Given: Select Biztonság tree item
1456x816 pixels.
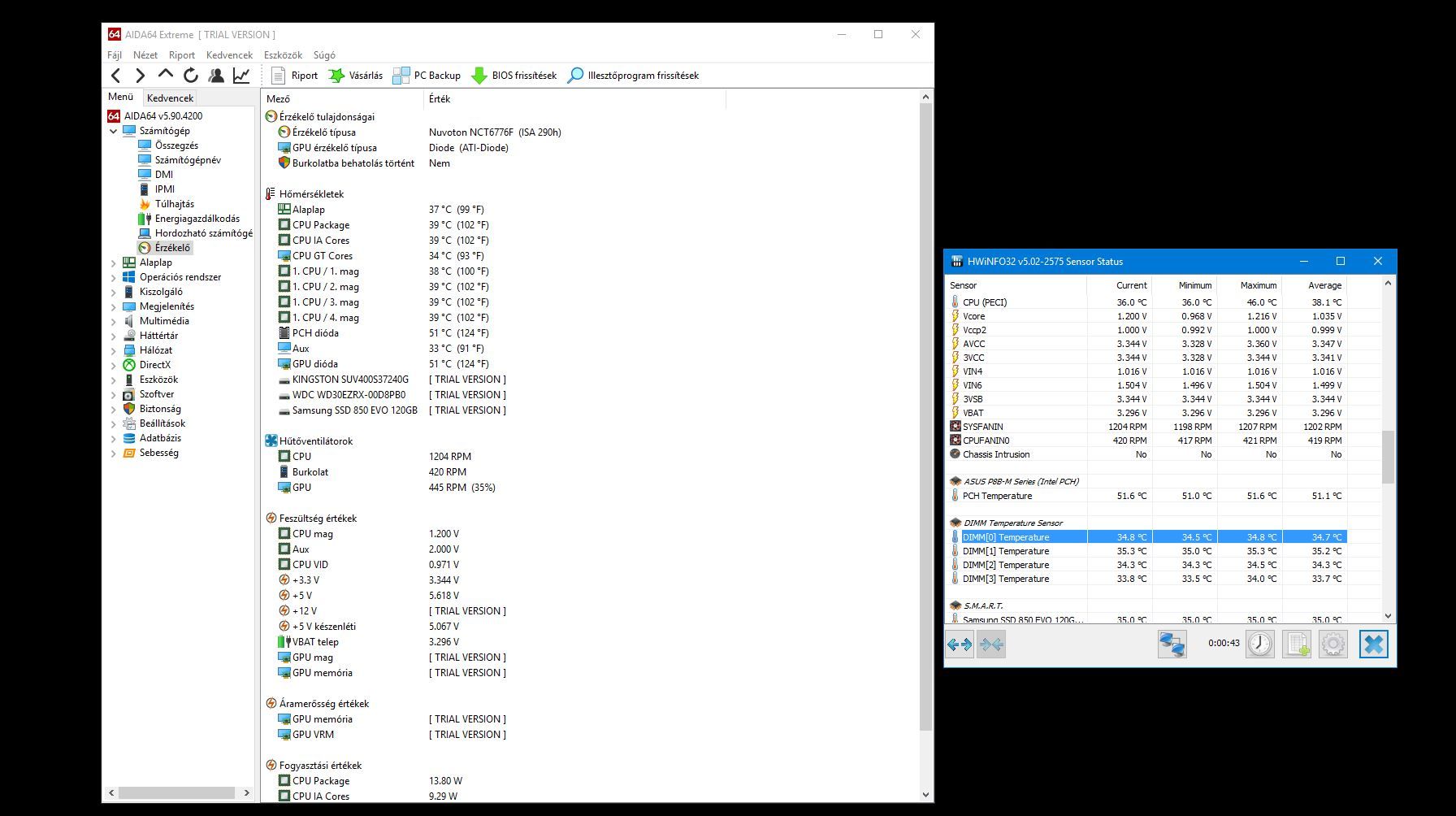Looking at the screenshot, I should 160,409.
